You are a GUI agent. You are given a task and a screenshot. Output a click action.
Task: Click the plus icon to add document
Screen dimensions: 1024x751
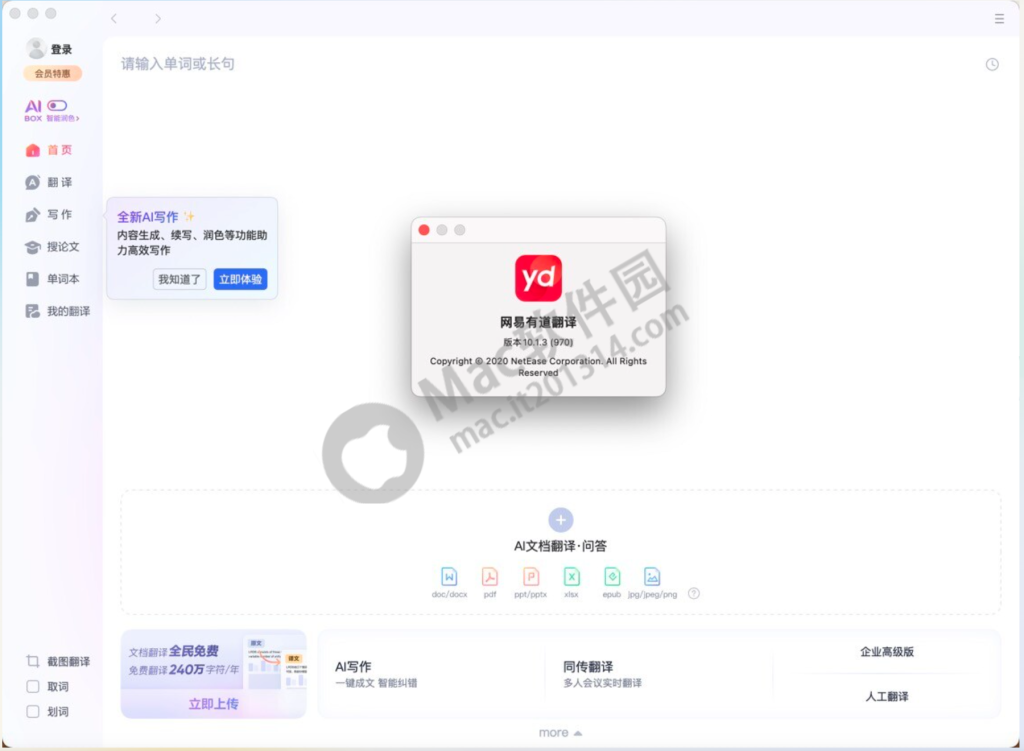(560, 520)
